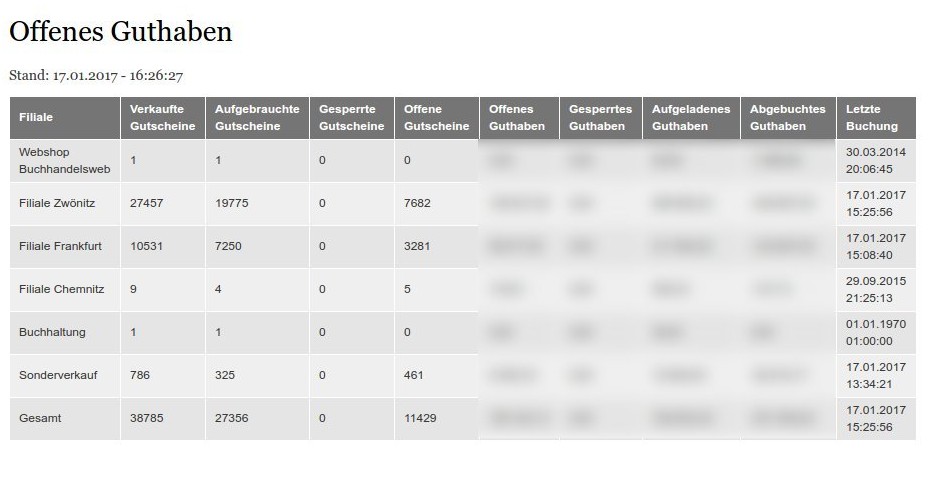938x491 pixels.
Task: Click the Abgebuchtes Guthaben column header
Action: [x=788, y=118]
